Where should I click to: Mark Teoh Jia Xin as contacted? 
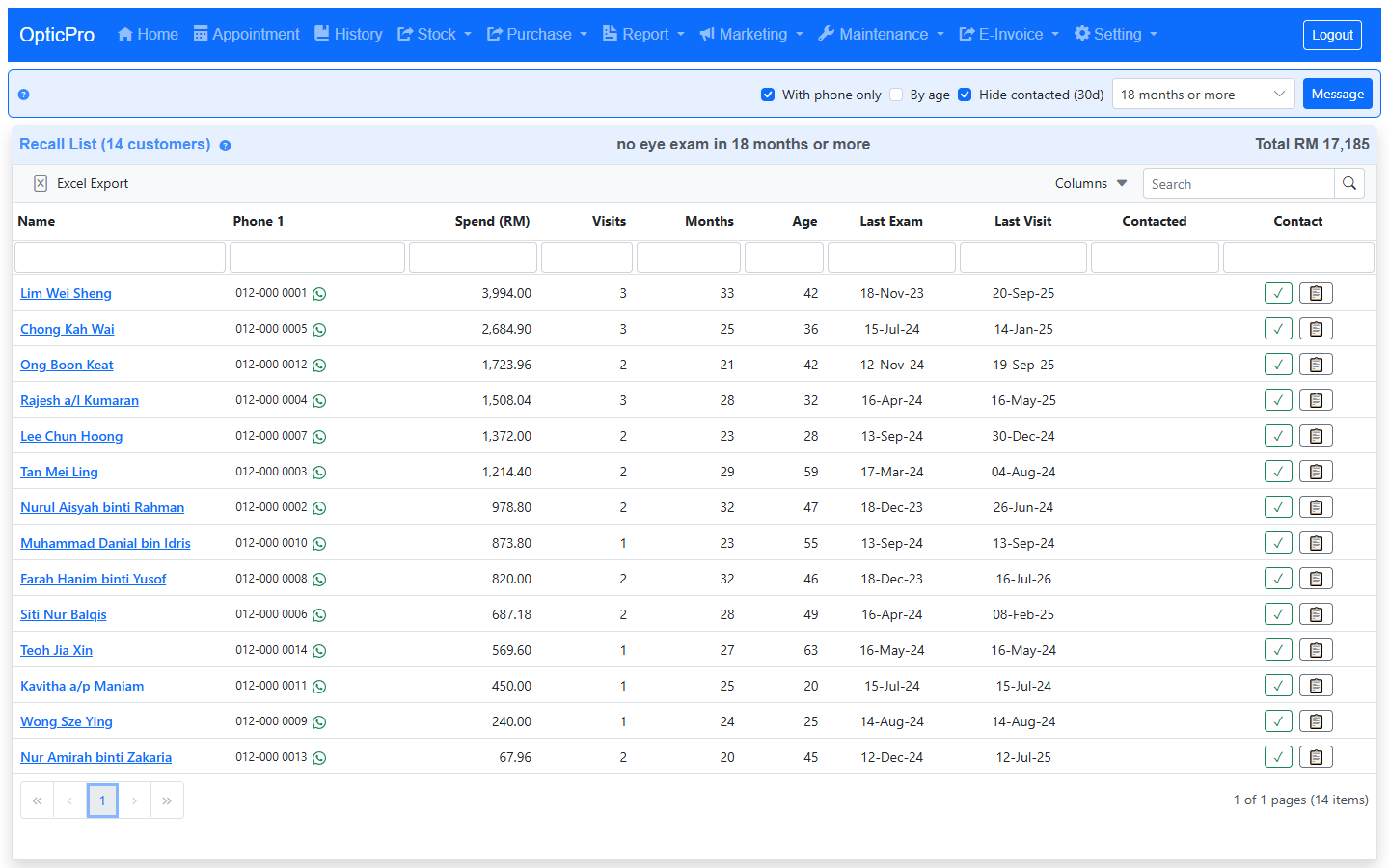click(x=1278, y=650)
